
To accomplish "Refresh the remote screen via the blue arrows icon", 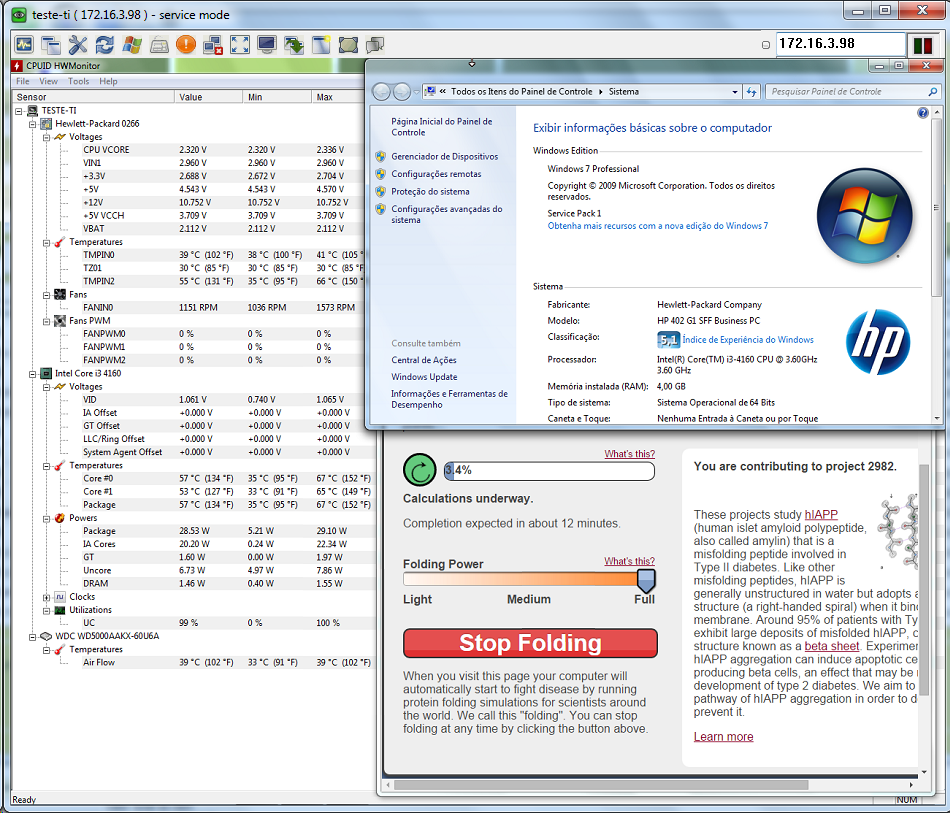I will (105, 44).
